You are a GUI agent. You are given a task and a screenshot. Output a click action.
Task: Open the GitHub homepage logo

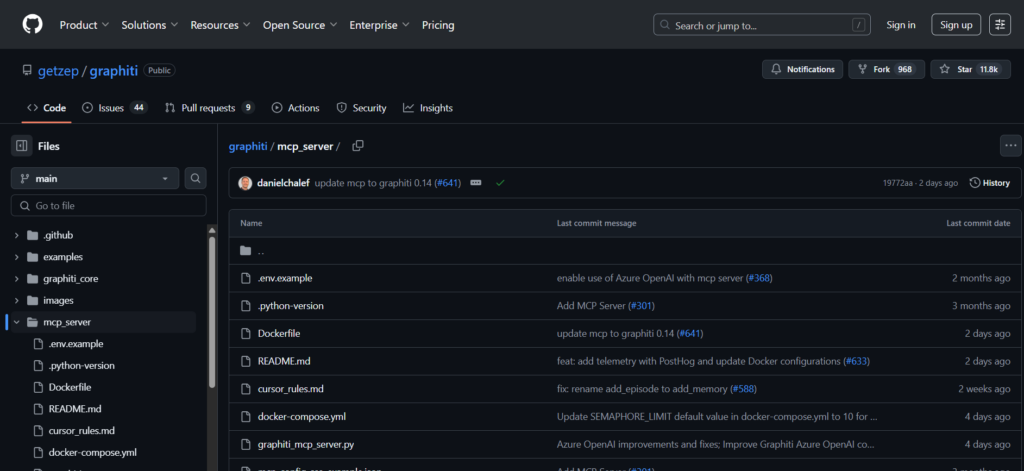point(32,25)
